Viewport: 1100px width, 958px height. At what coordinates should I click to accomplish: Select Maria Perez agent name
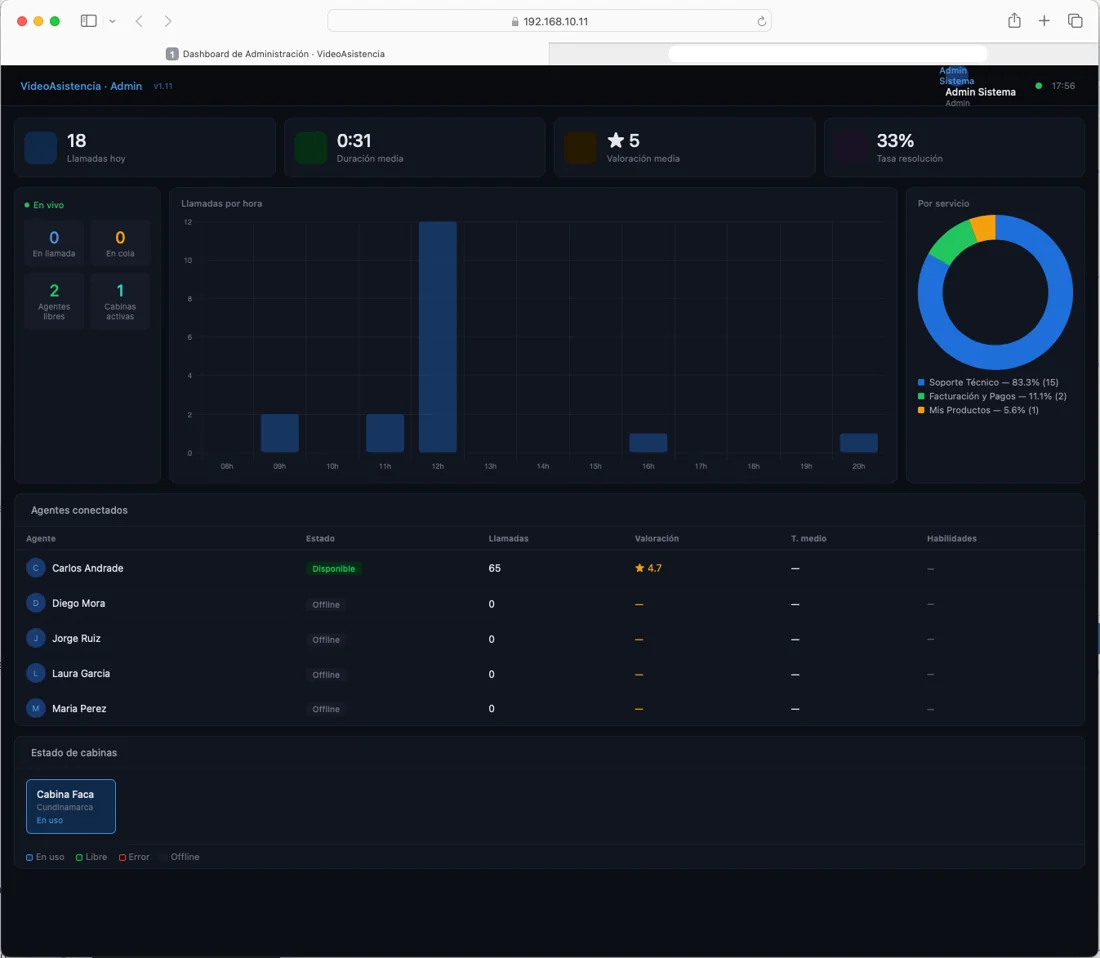[79, 708]
